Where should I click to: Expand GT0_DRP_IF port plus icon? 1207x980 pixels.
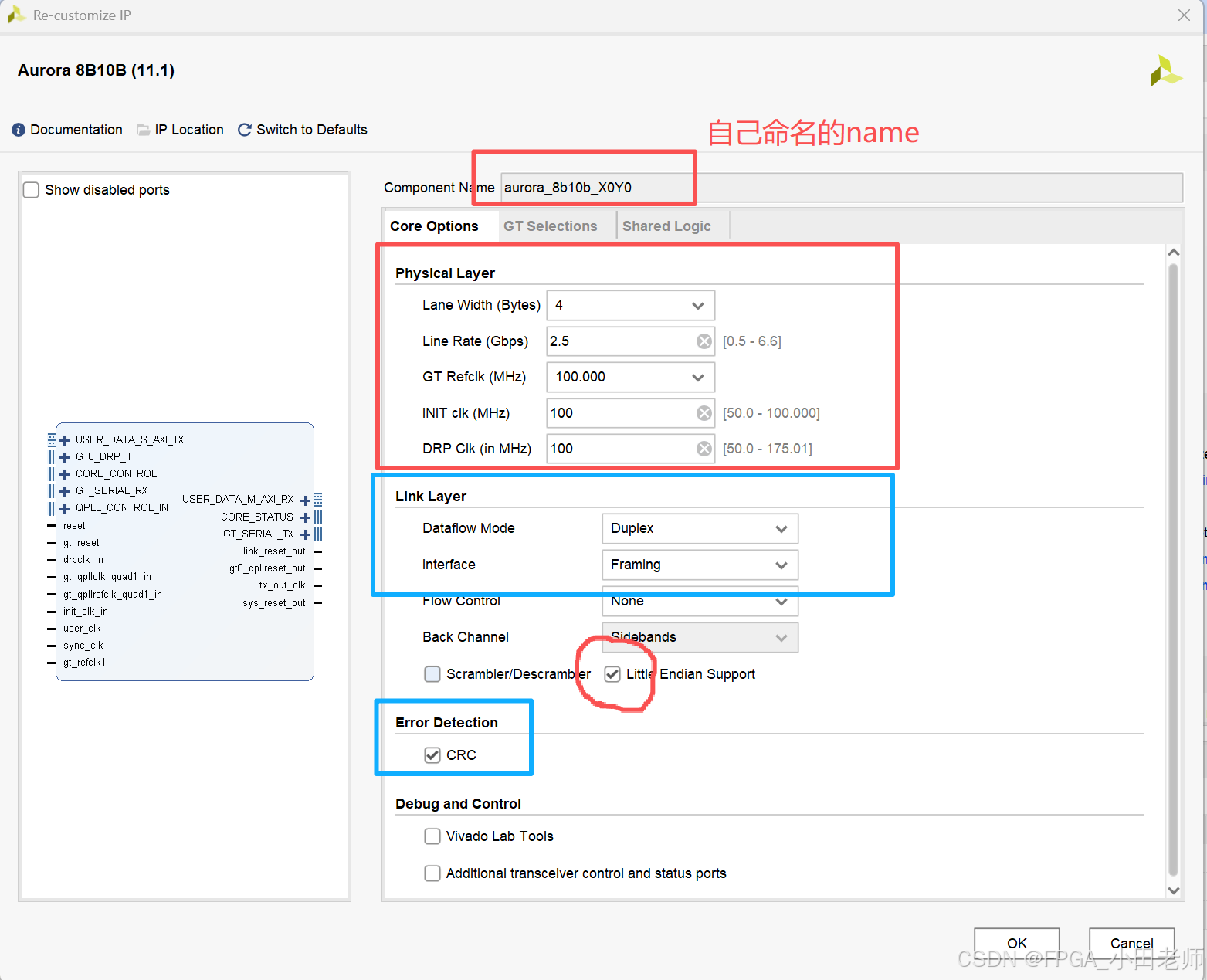pyautogui.click(x=65, y=457)
